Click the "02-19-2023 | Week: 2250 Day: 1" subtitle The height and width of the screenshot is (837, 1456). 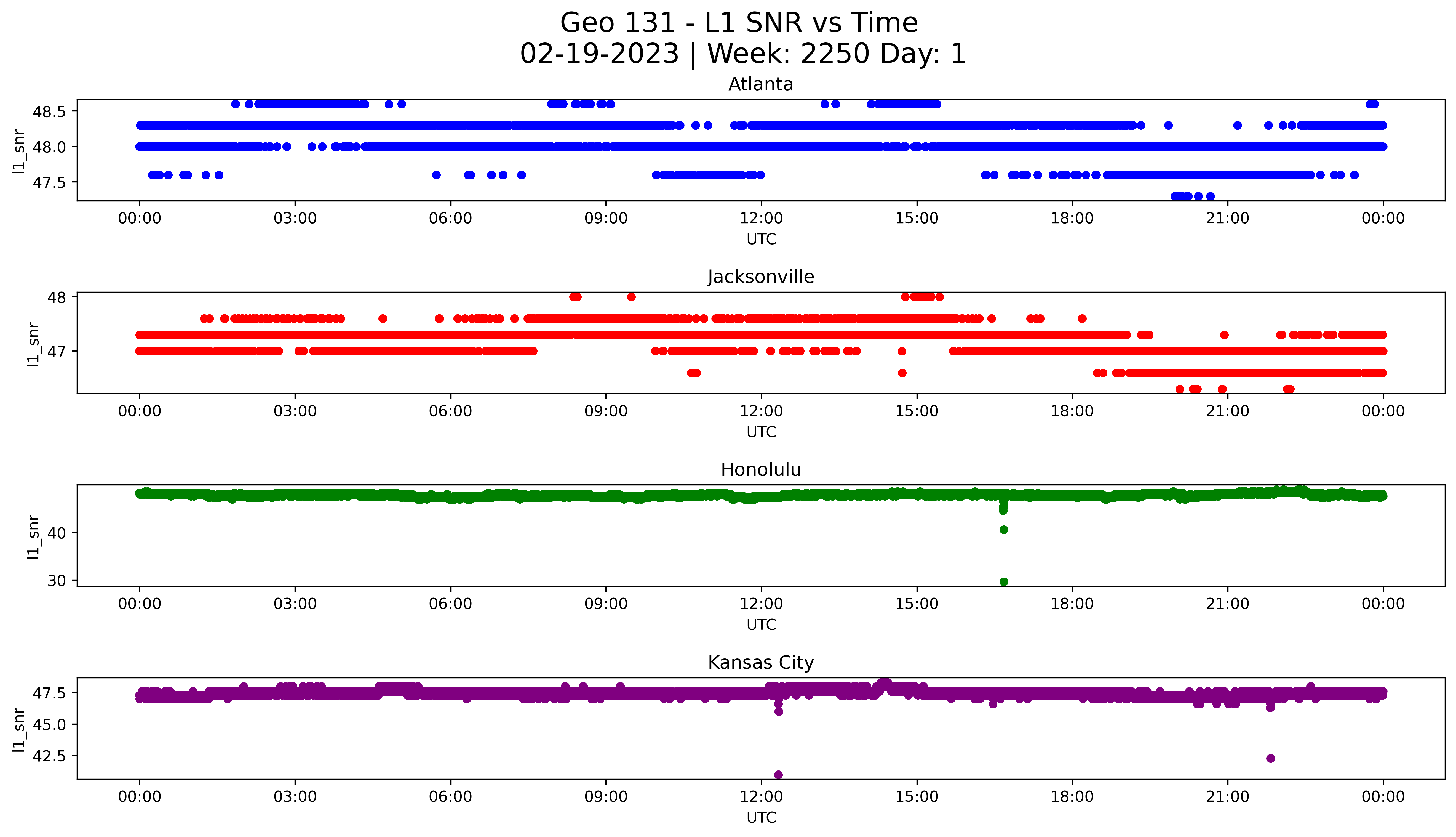pos(743,54)
